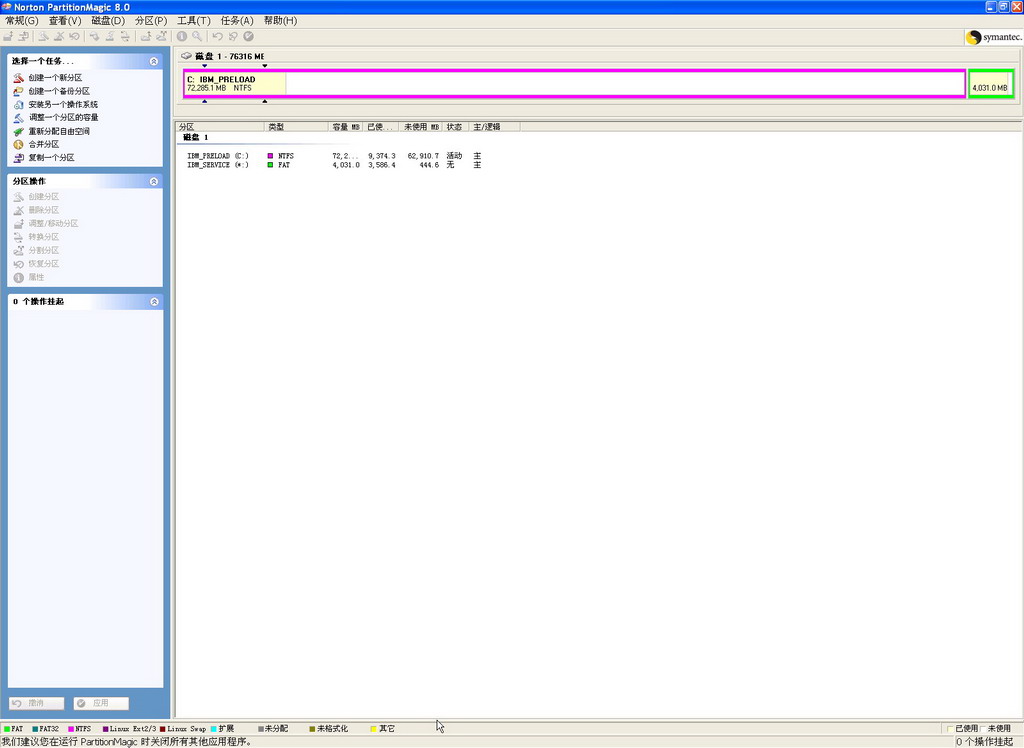The height and width of the screenshot is (748, 1024).
Task: Click the 主/逻辑 column header
Action: coord(494,127)
